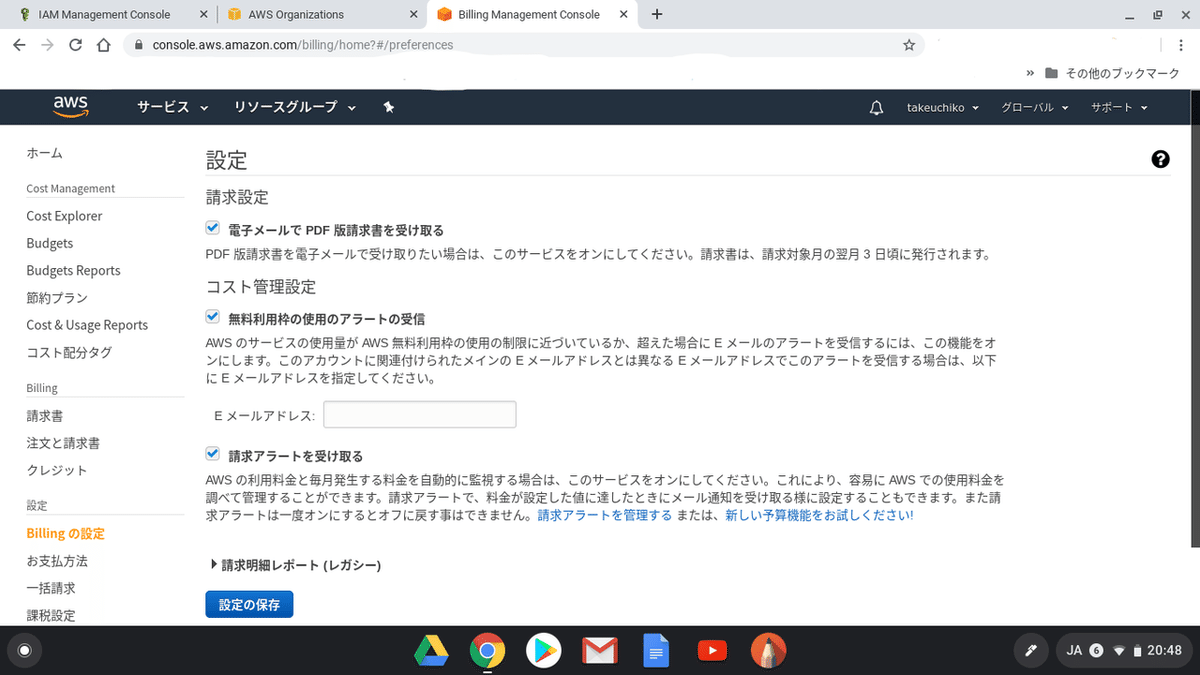
Task: Uncheck 無料利用枠の使用のアラートの受信
Action: (x=212, y=316)
